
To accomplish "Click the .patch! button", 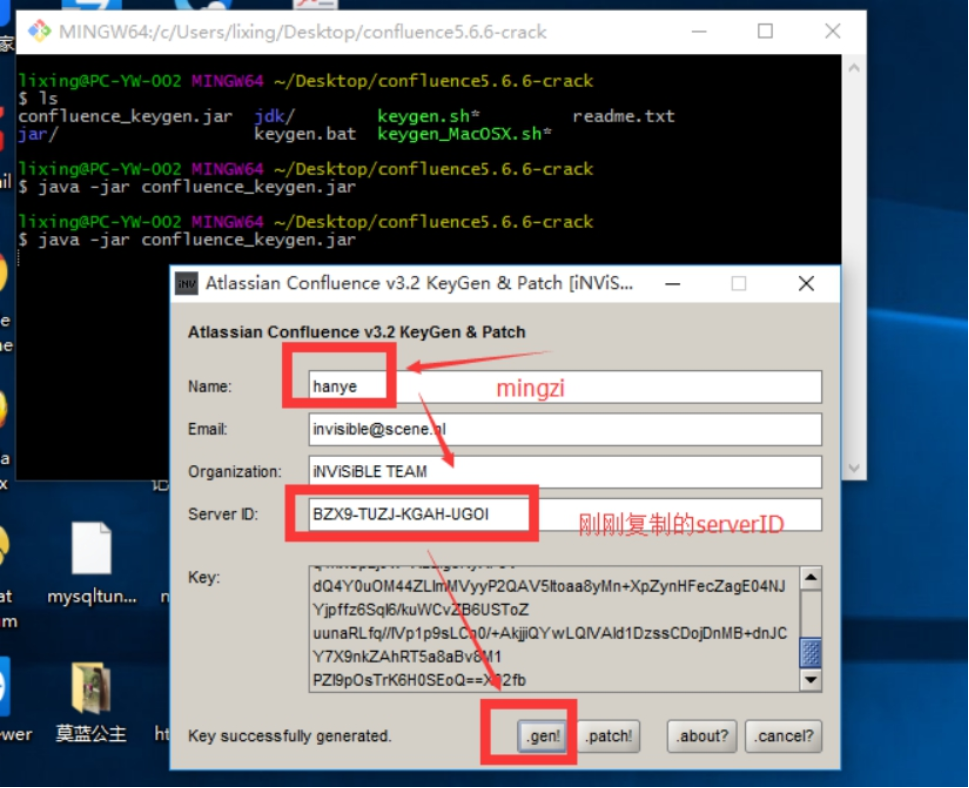I will click(609, 736).
